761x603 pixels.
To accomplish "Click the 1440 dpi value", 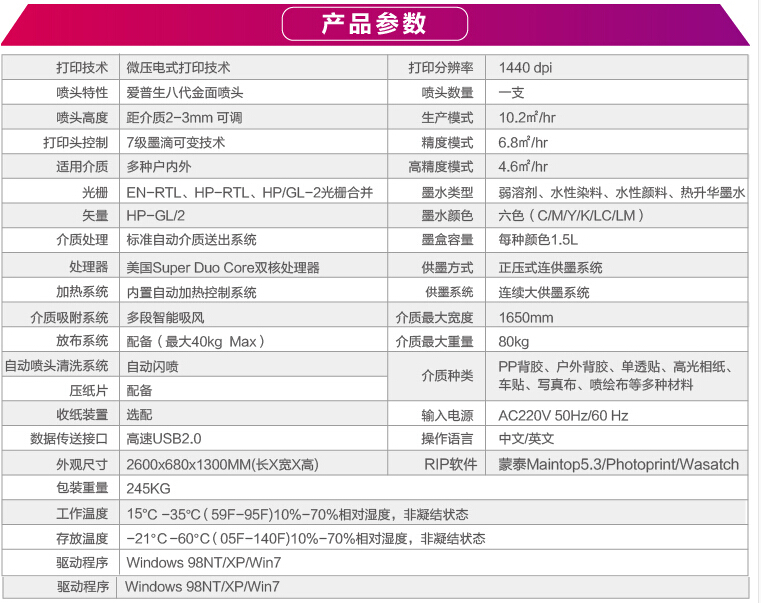I will (525, 67).
